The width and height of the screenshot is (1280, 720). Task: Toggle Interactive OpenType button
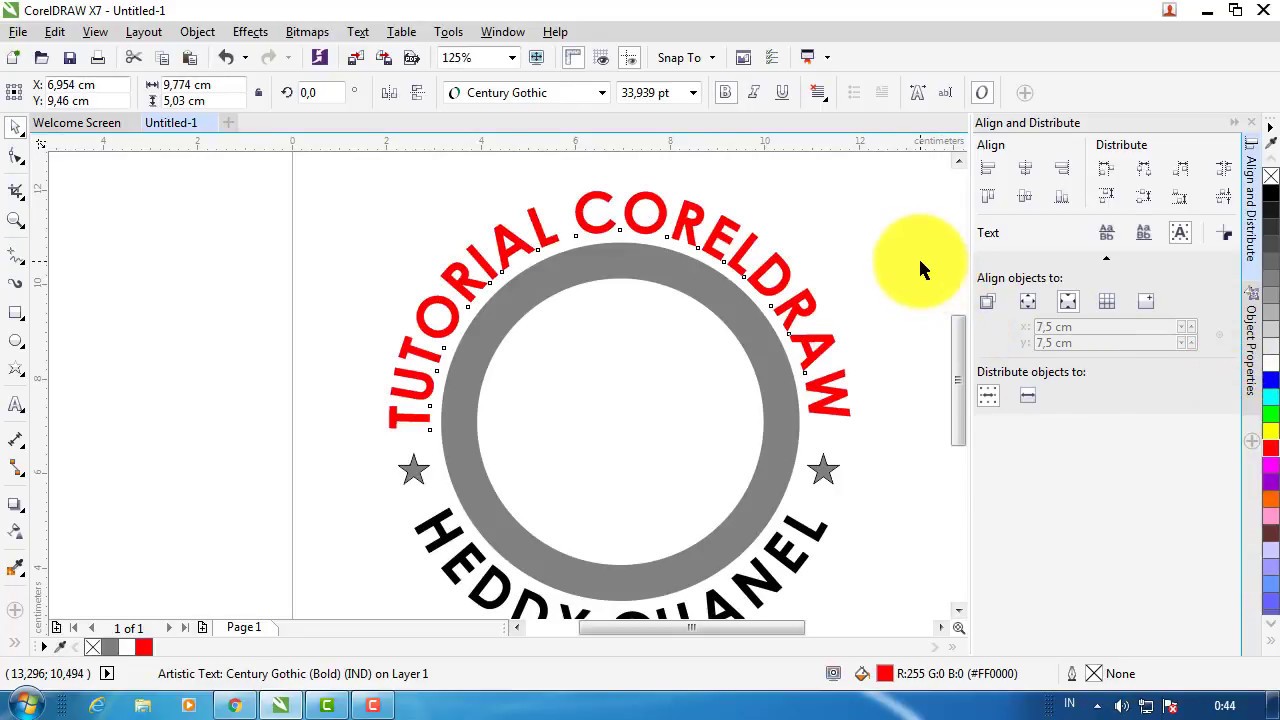pos(982,93)
